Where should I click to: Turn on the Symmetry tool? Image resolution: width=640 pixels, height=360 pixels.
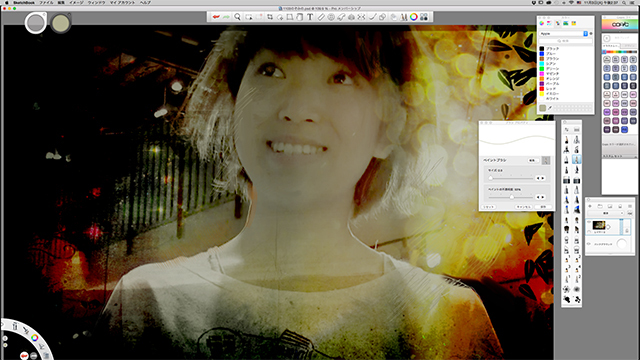[361, 17]
